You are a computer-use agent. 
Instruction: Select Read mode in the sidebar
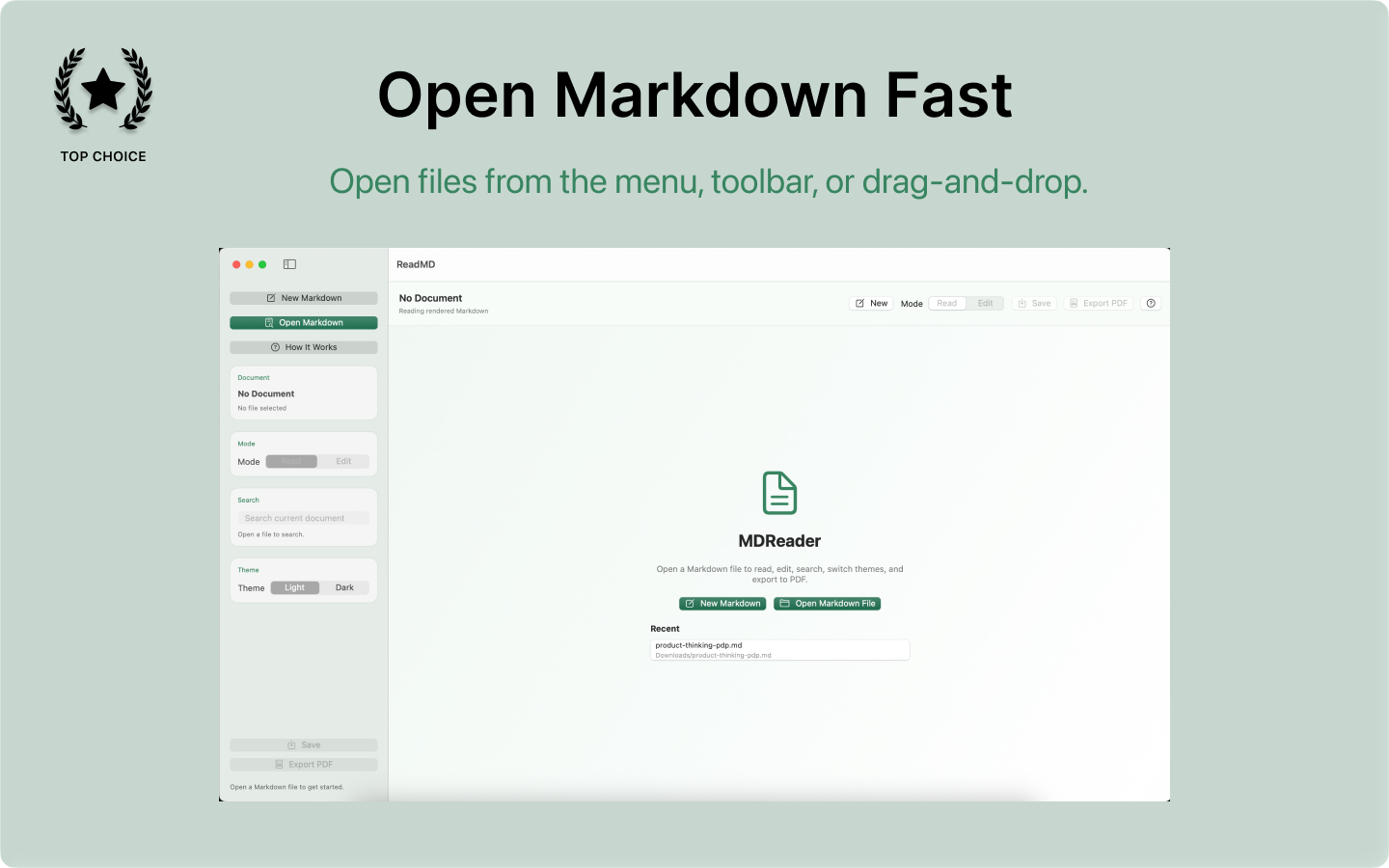pyautogui.click(x=291, y=462)
